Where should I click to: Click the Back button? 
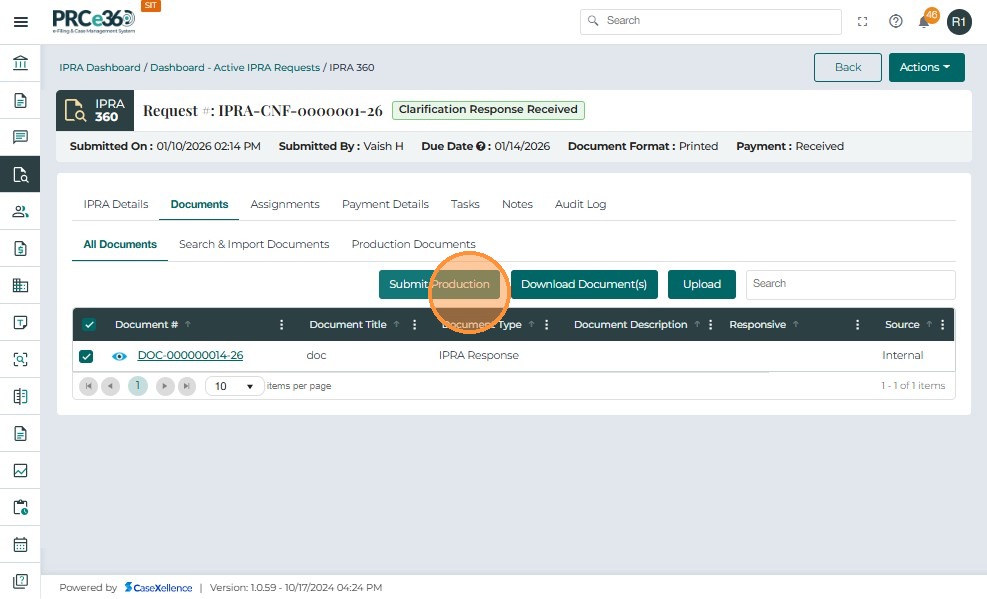click(848, 67)
